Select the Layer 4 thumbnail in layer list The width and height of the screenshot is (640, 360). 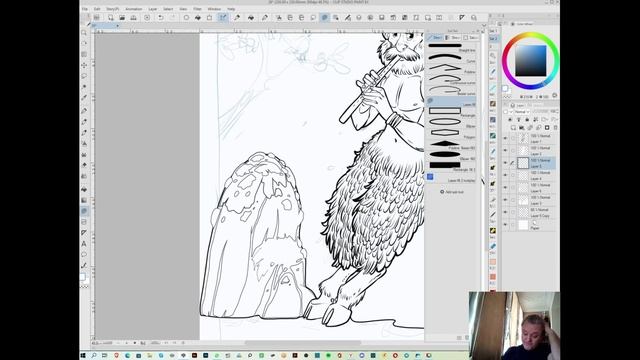523,176
